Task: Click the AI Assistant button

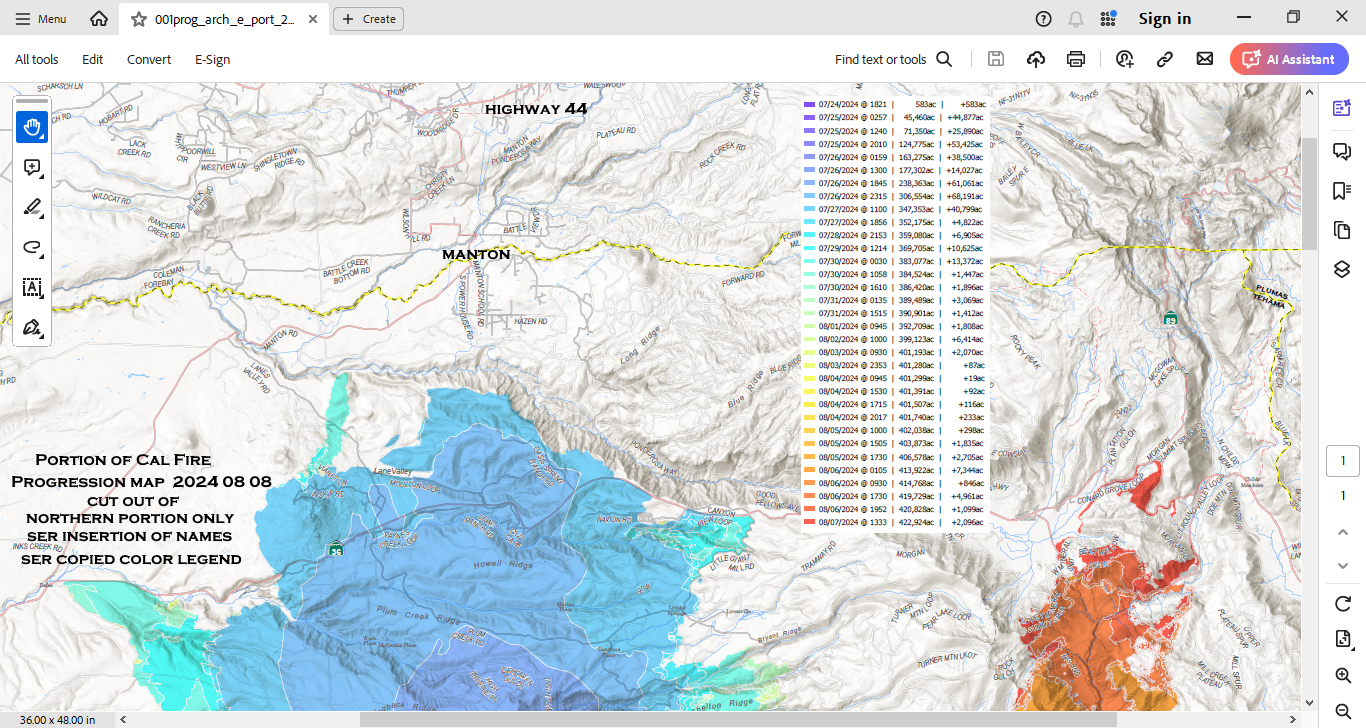Action: 1289,59
